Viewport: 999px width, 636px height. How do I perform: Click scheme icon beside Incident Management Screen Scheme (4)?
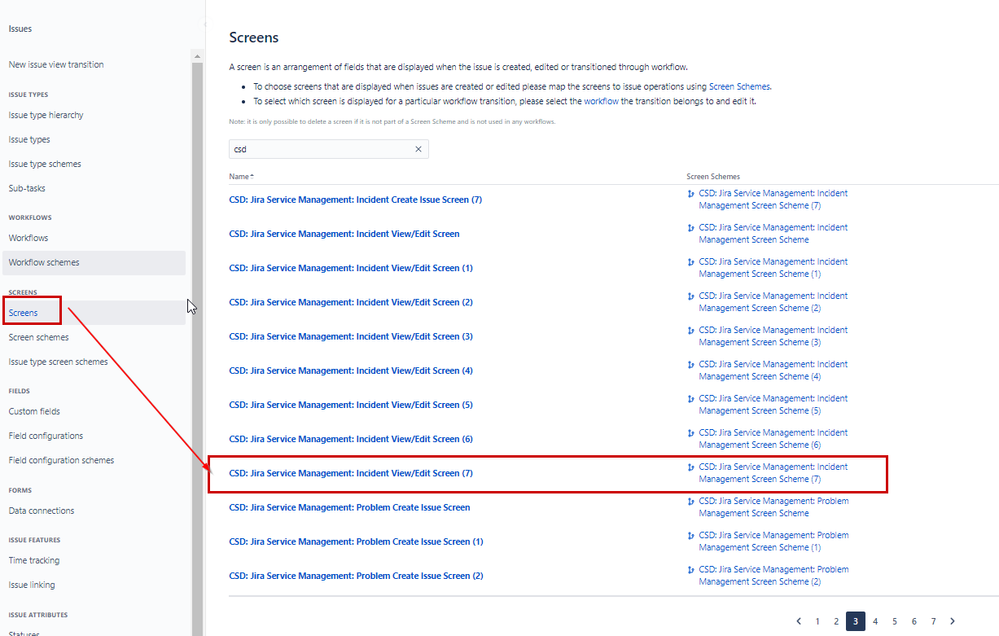pos(691,365)
